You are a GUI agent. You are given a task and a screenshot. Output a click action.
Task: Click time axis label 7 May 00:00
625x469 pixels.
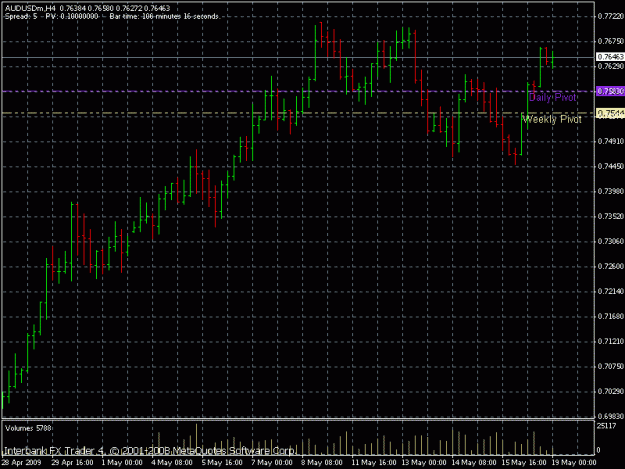(x=272, y=463)
